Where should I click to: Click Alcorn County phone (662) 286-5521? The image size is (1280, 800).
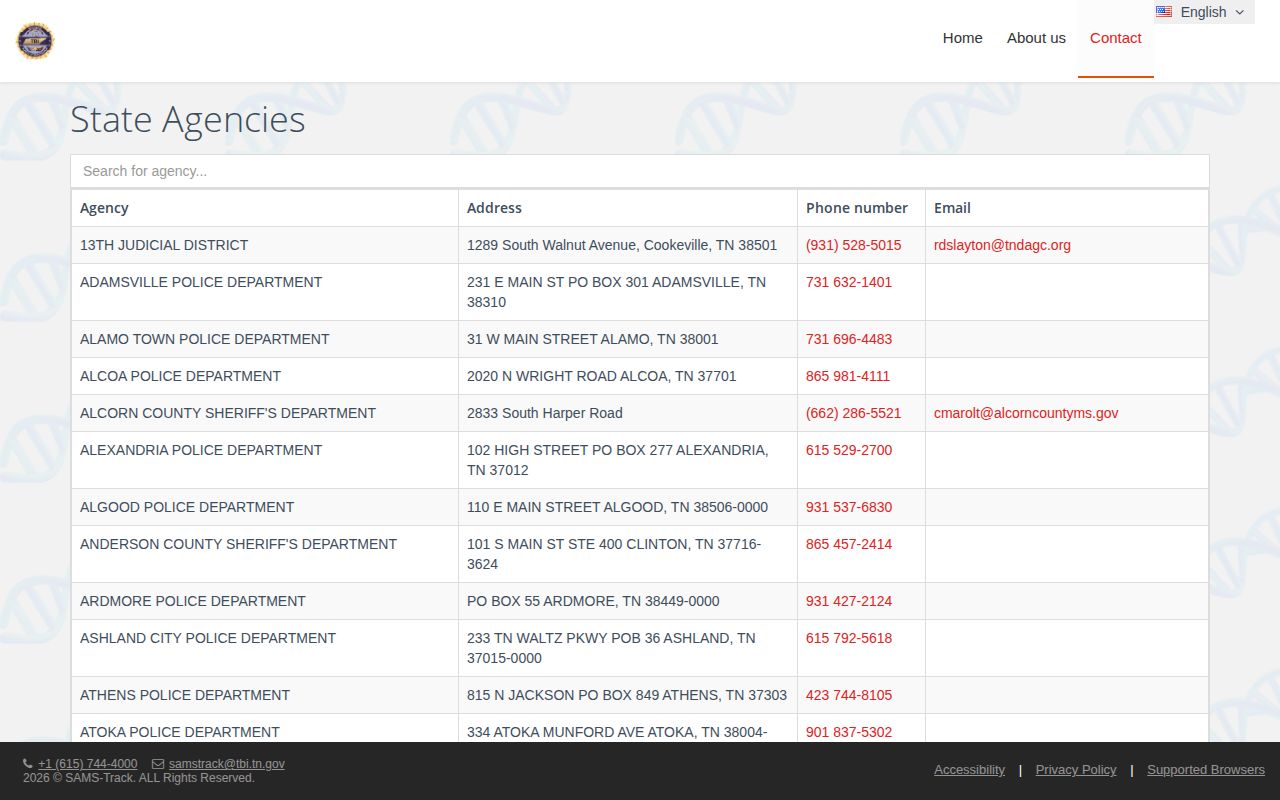[853, 413]
